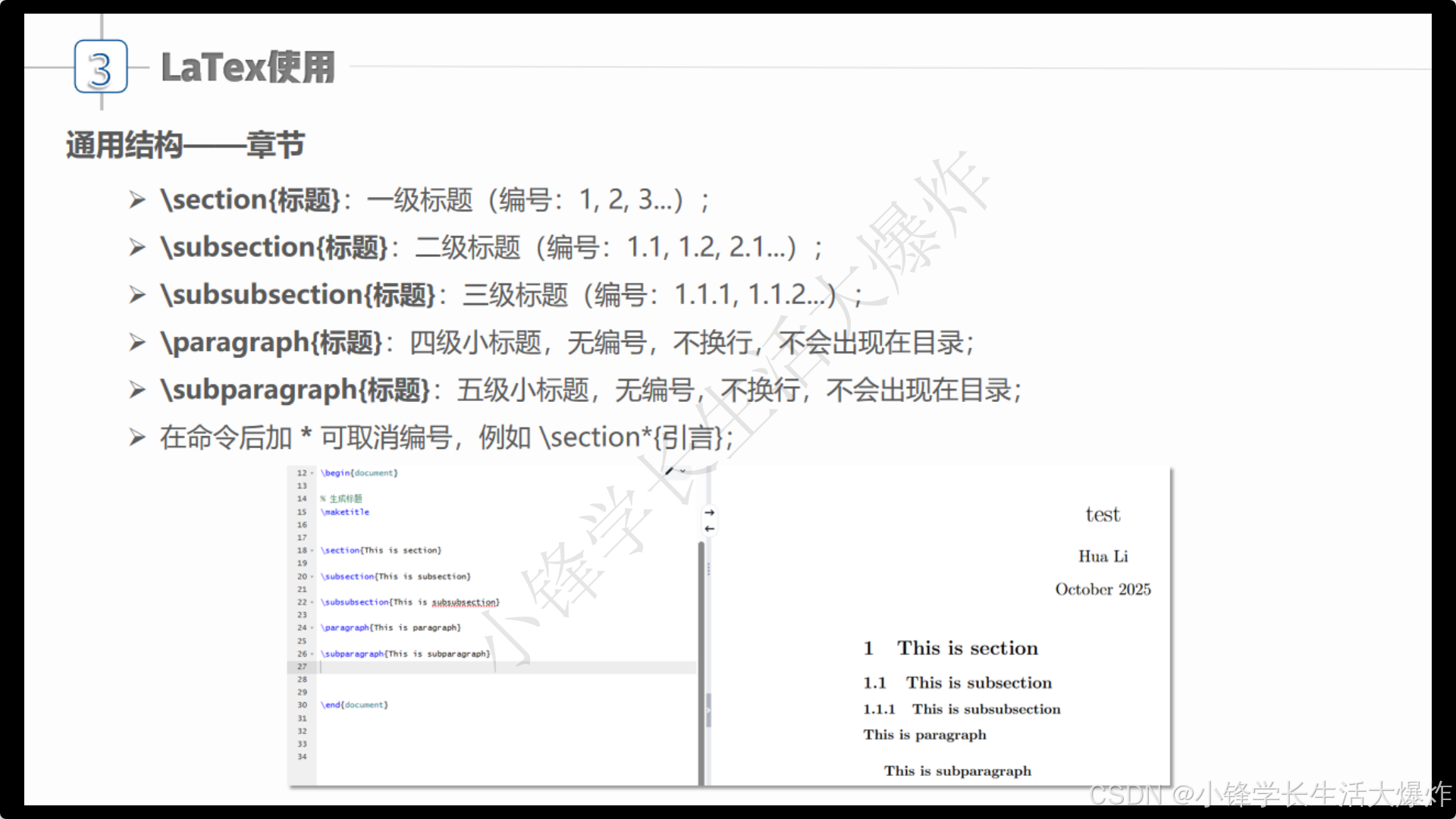Viewport: 1456px width, 819px height.
Task: Collapse the fold arrow at line 12
Action: [312, 473]
